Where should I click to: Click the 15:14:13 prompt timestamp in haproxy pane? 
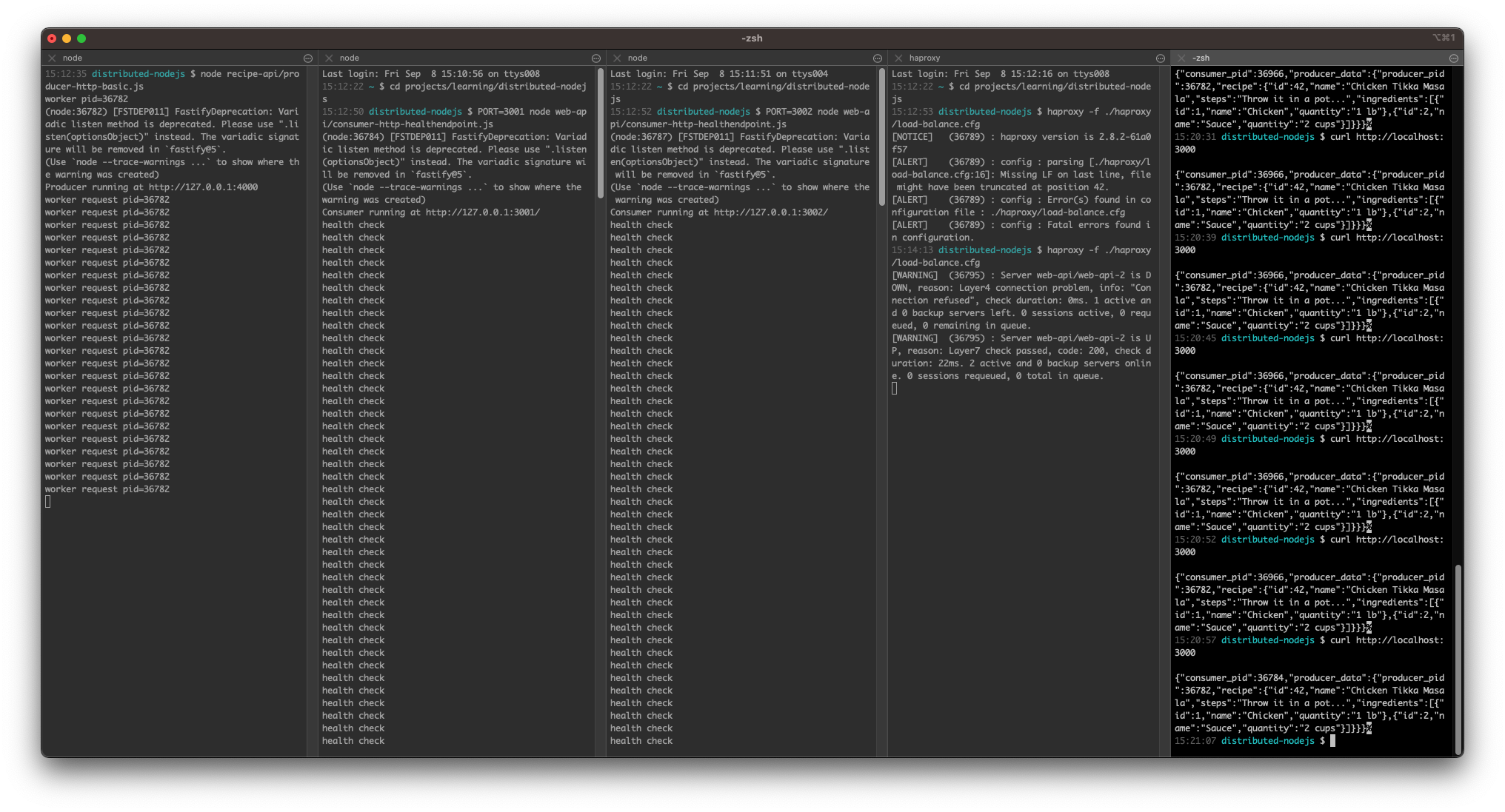point(912,249)
